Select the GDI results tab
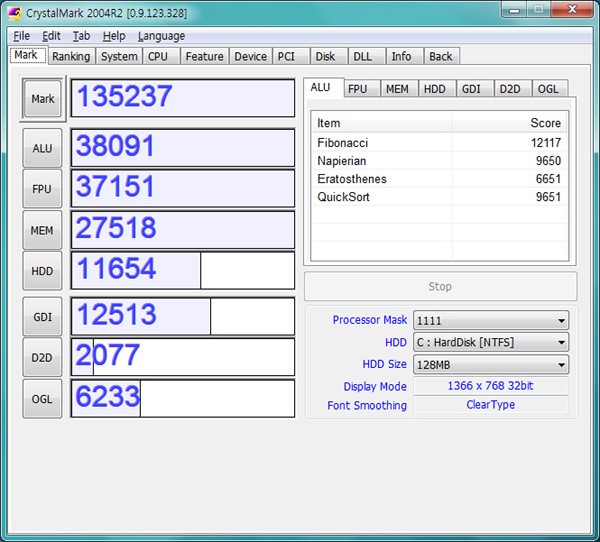Image resolution: width=600 pixels, height=542 pixels. point(475,89)
